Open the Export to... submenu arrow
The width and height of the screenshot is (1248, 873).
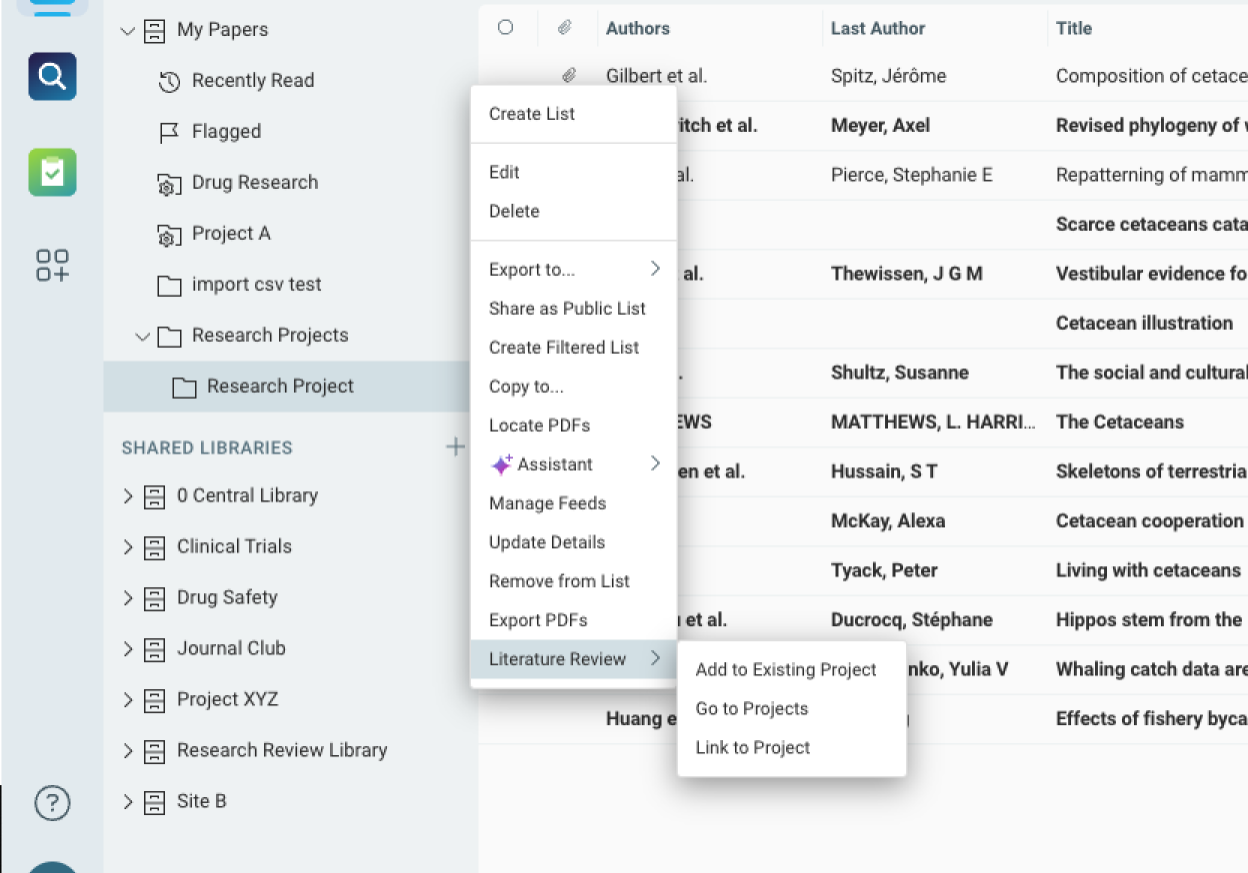[656, 268]
